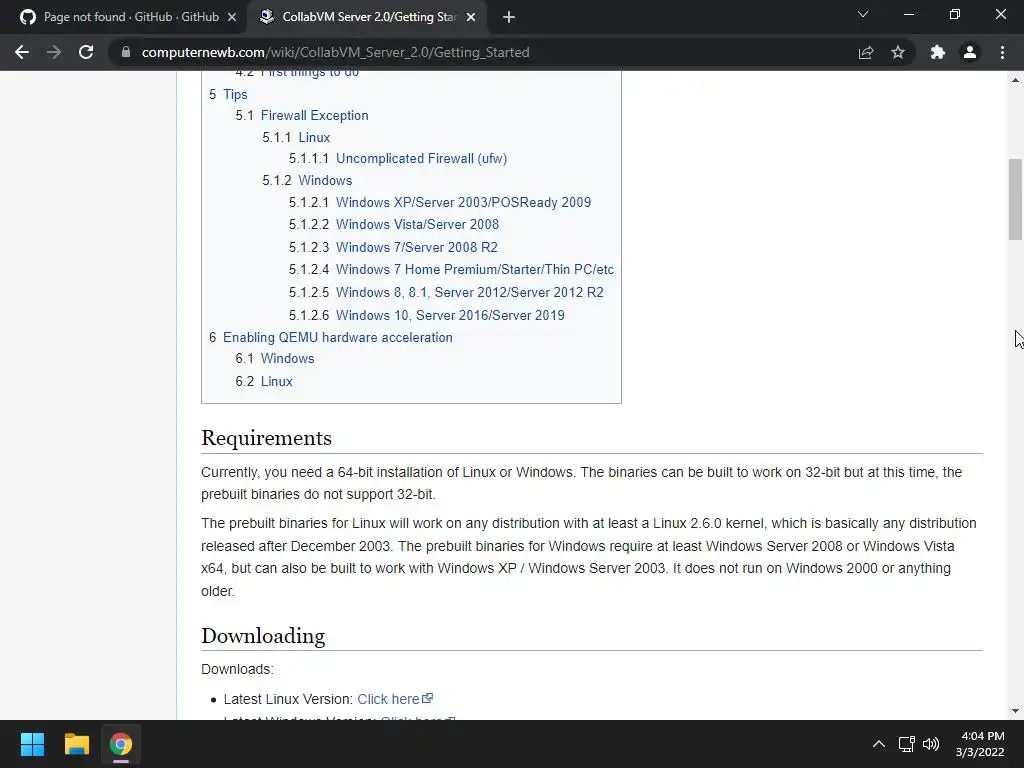
Task: Go to 5.1.2 Windows entry
Action: tap(325, 180)
